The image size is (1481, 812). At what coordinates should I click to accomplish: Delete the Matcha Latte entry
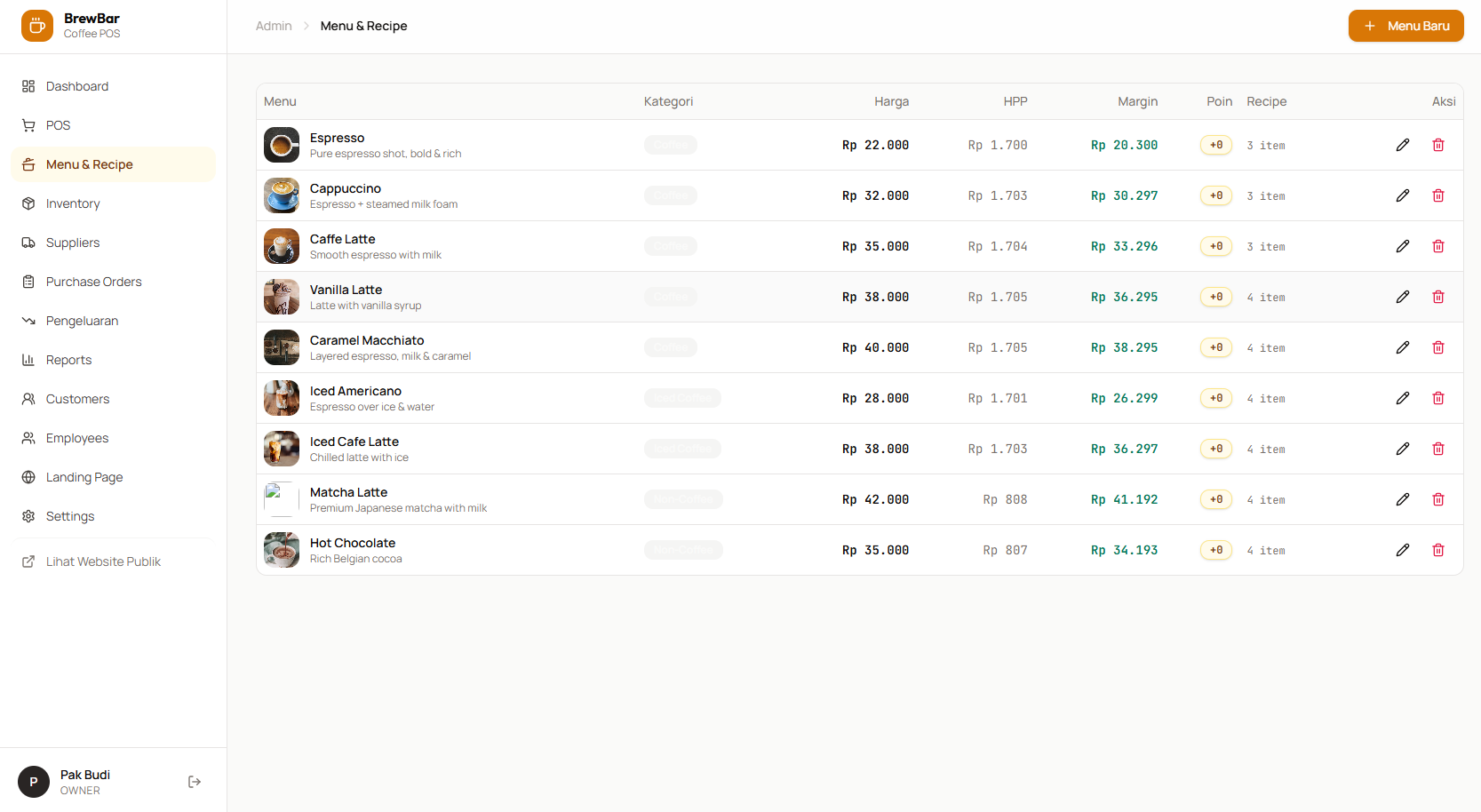[x=1438, y=499]
